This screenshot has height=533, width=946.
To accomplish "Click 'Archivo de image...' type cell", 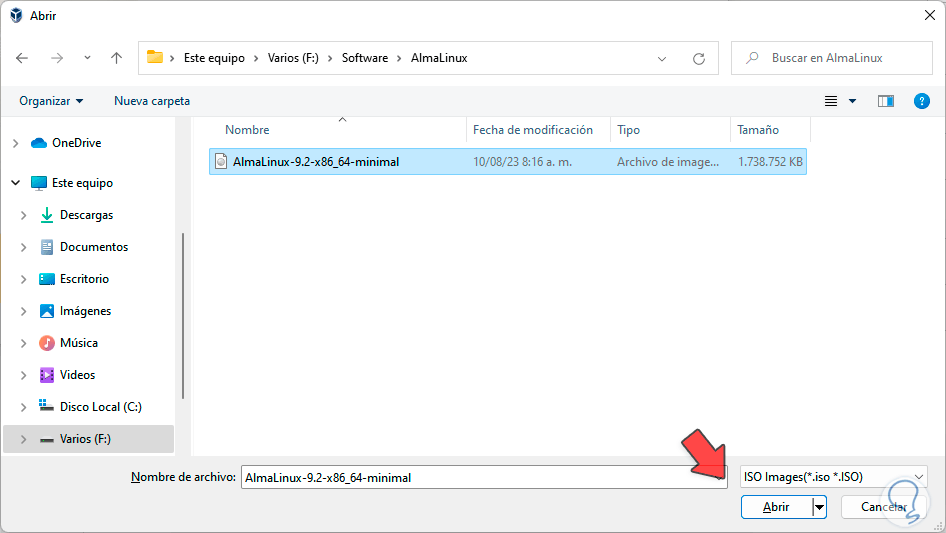I will [x=668, y=162].
